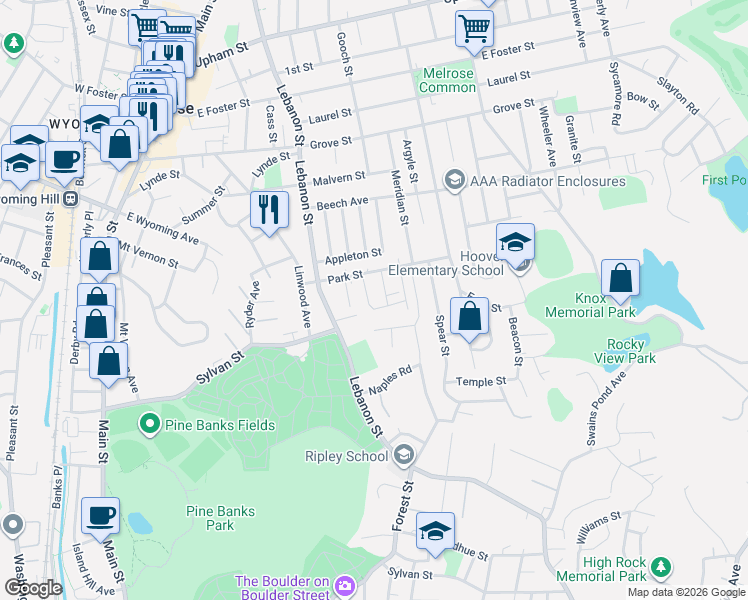Click the Slayton Rd label
This screenshot has width=748, height=600.
[678, 95]
